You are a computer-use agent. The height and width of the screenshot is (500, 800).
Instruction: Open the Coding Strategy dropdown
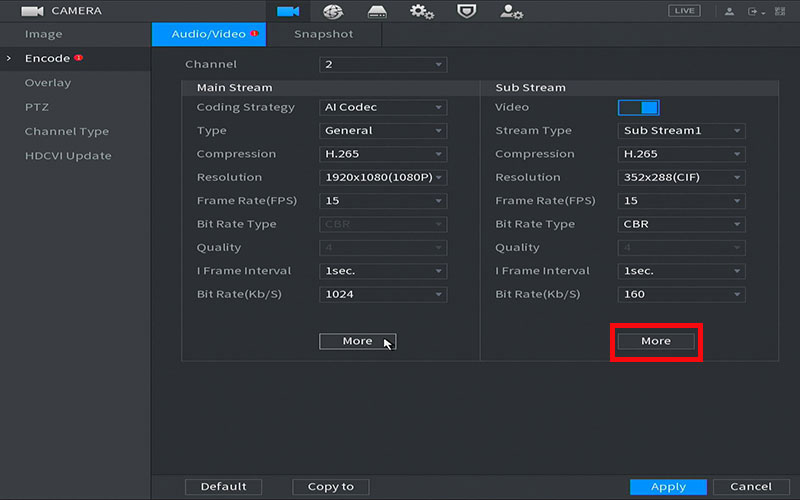(x=383, y=107)
